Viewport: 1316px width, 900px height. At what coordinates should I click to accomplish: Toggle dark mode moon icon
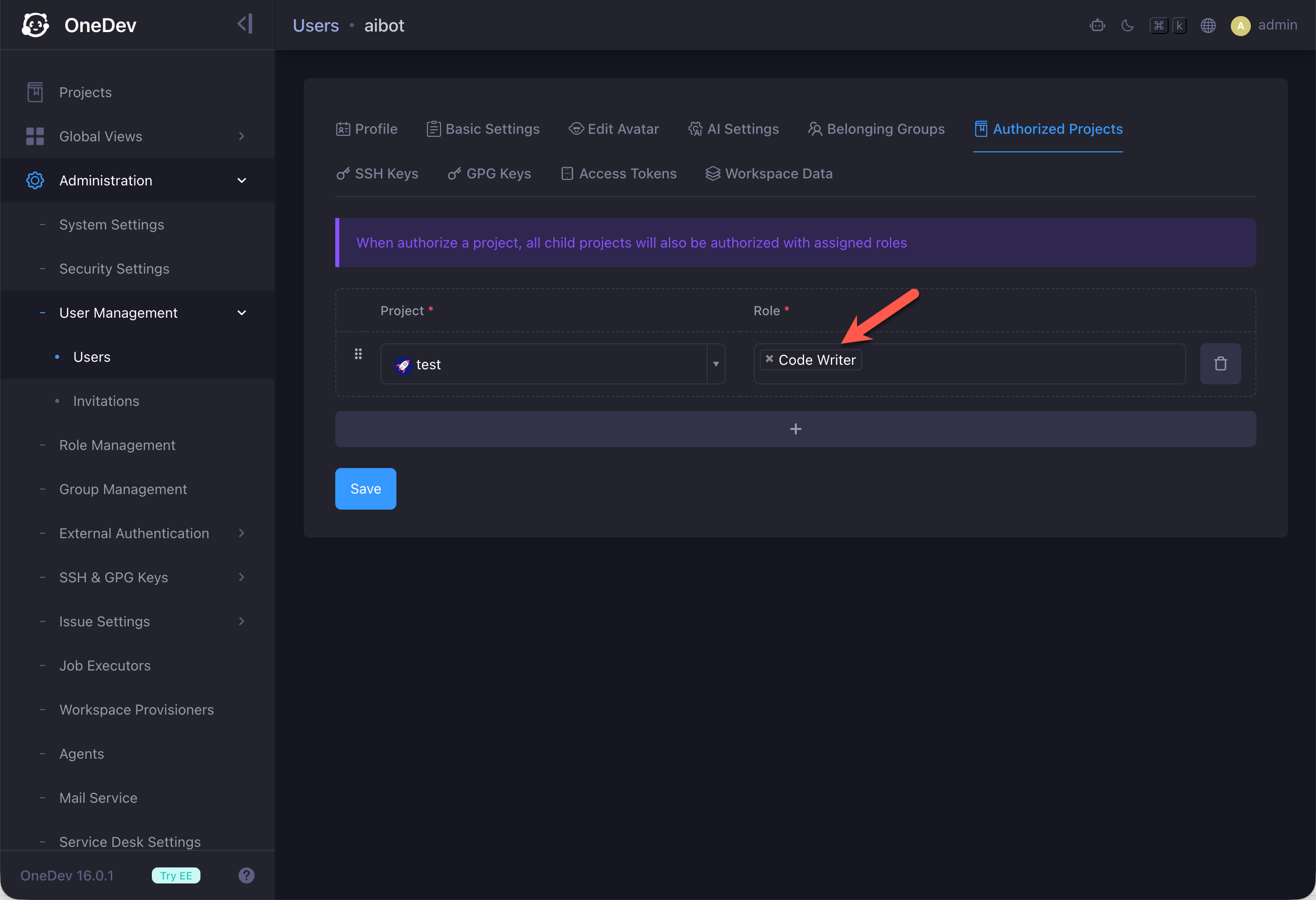pos(1128,26)
